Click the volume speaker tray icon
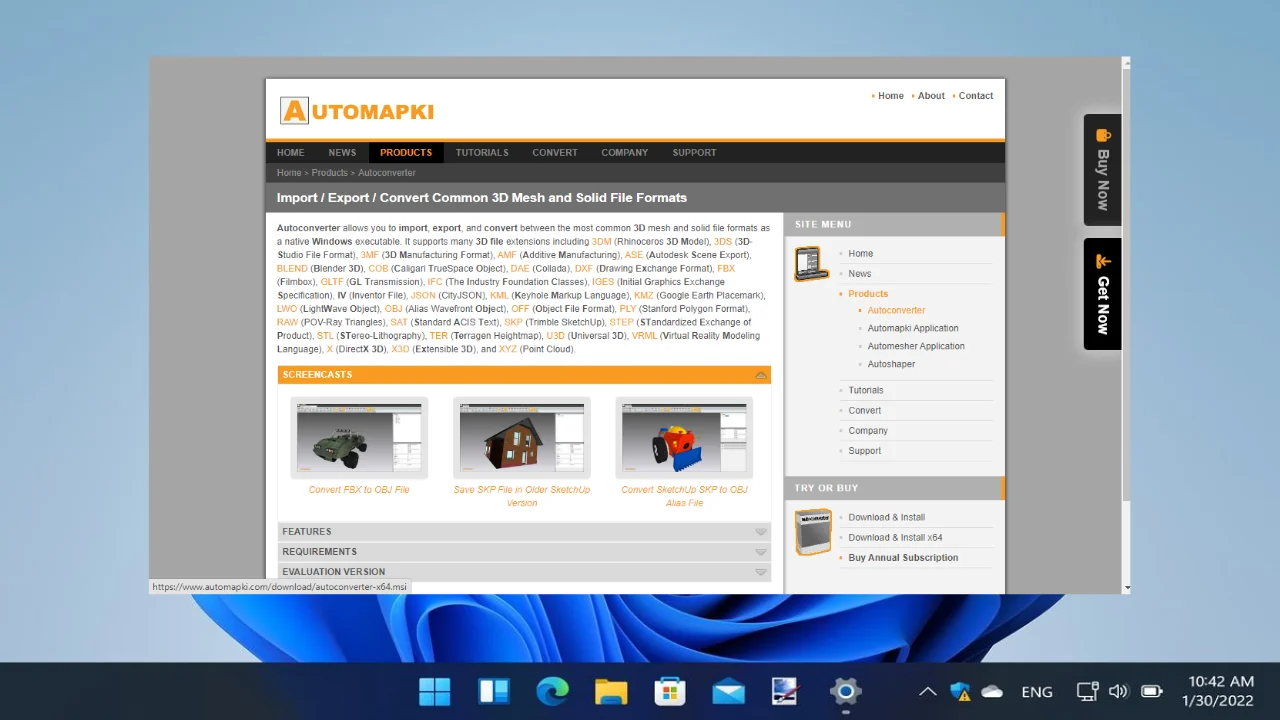The width and height of the screenshot is (1280, 720). [x=1119, y=691]
